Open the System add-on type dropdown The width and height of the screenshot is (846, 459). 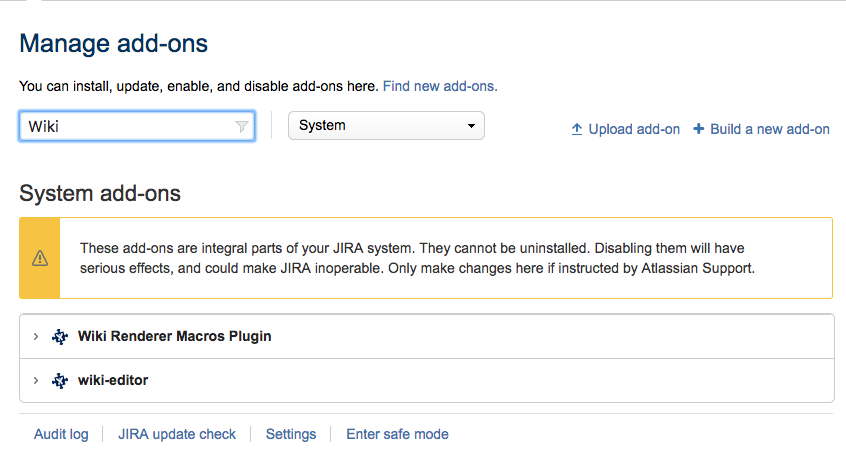385,126
